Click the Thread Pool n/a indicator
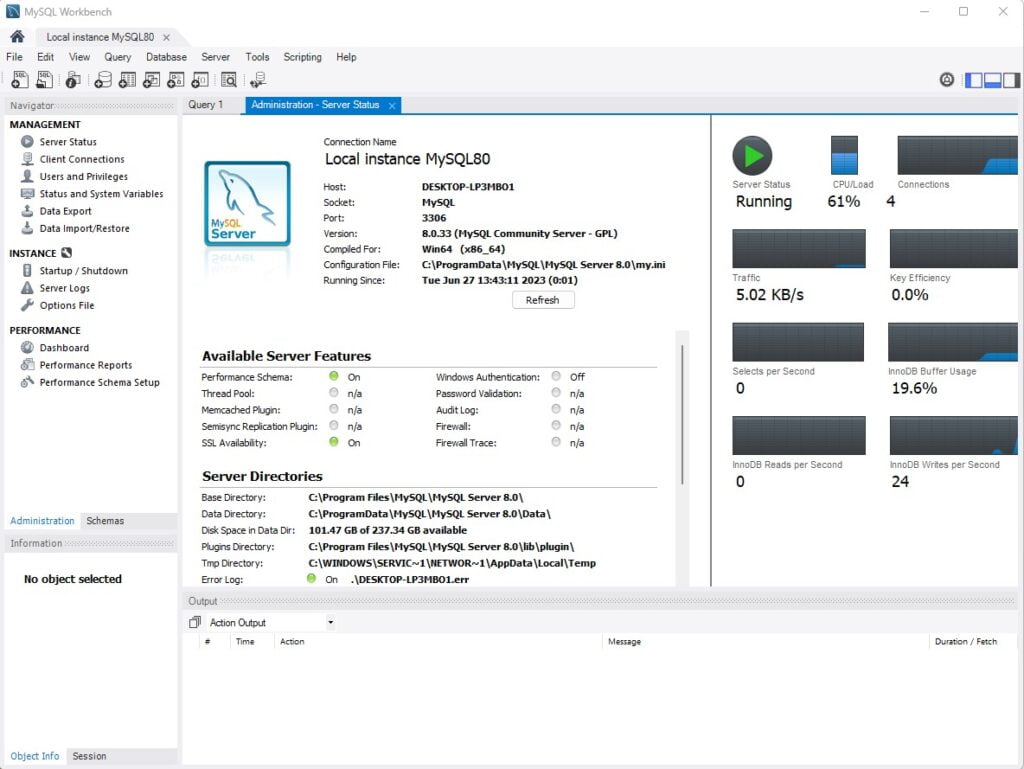Screen dimensions: 1024x769 (x=334, y=393)
